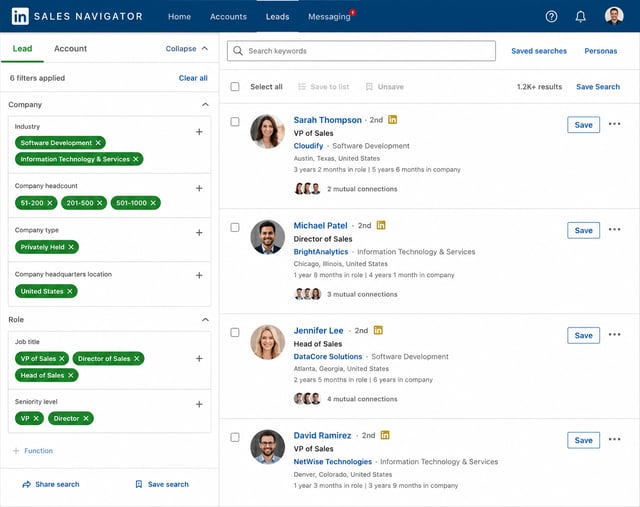Image resolution: width=640 pixels, height=507 pixels.
Task: Remove the 201-500 headcount filter
Action: (100, 203)
